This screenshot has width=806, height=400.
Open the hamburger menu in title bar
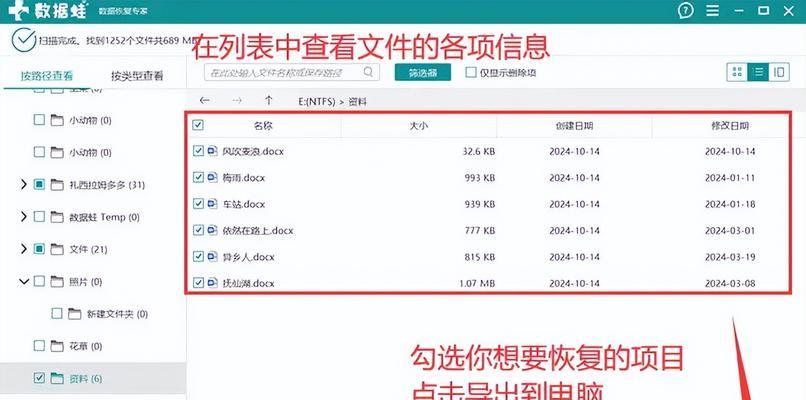(712, 10)
